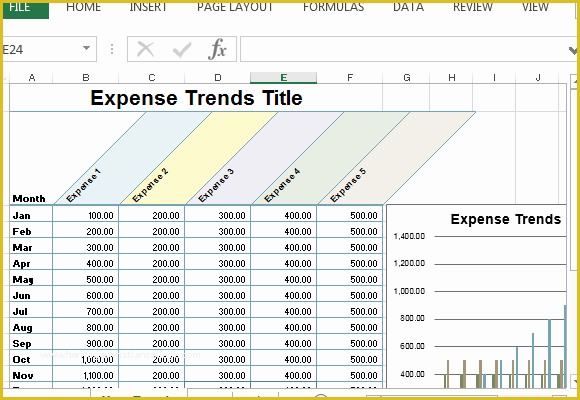Screen dimensions: 580x400
Task: Click the Enter checkmark formula icon
Action: 182,50
